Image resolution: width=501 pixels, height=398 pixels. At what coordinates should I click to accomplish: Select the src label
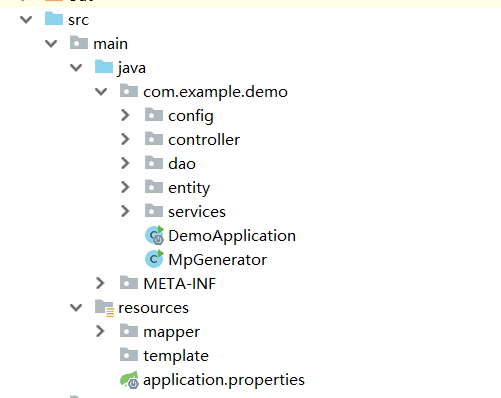tap(79, 20)
